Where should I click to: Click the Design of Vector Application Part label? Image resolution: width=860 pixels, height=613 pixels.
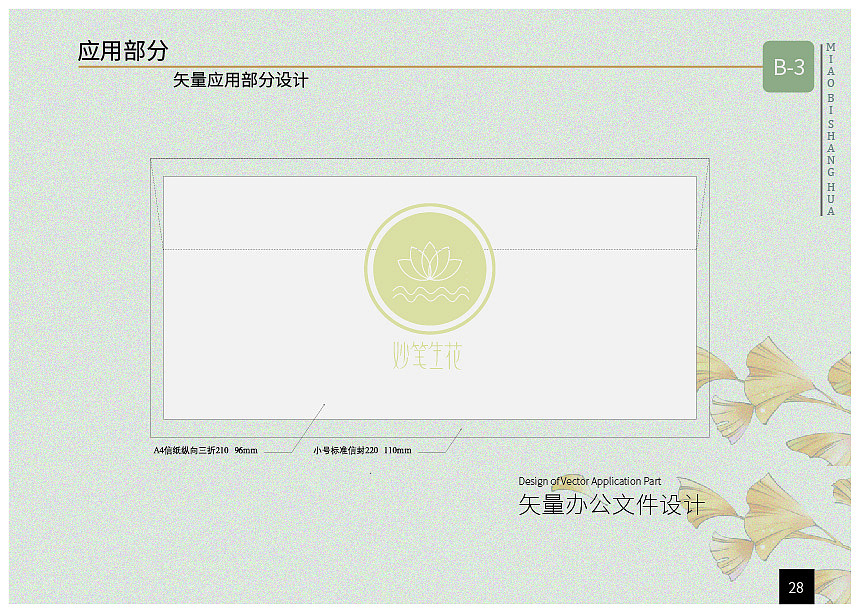pyautogui.click(x=590, y=481)
